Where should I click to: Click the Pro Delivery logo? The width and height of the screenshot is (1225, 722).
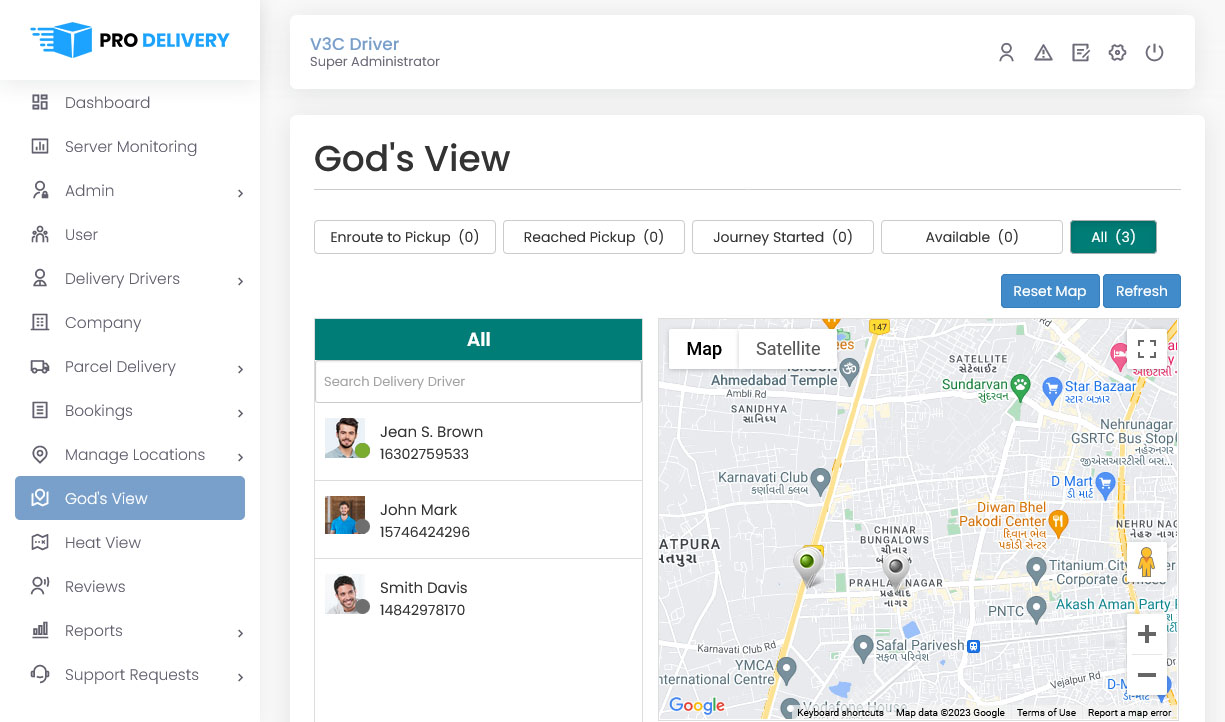[130, 40]
